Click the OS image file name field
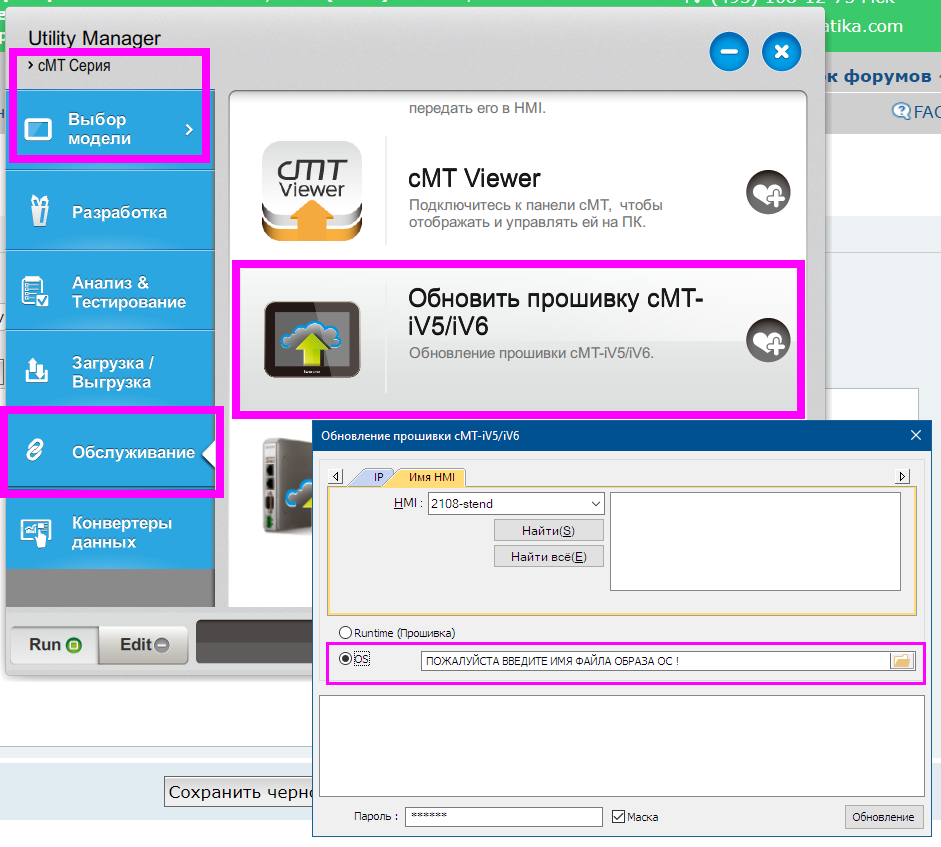 coord(655,661)
